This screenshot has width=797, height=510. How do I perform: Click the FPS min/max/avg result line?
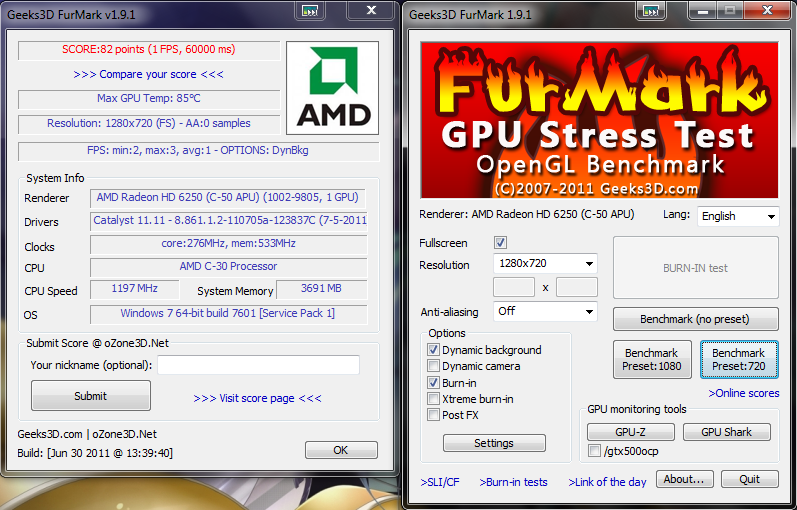click(x=198, y=151)
